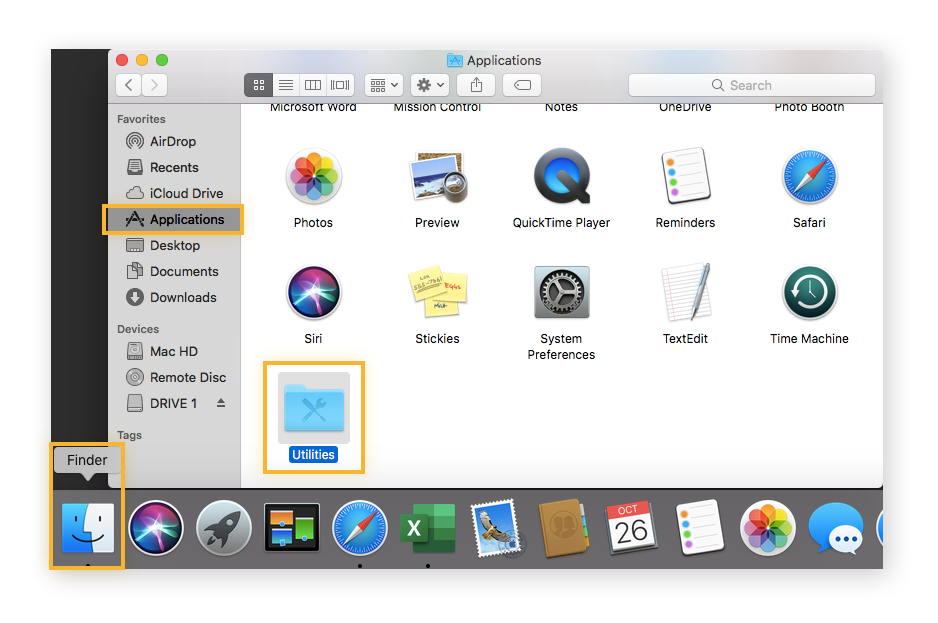Select the Stickies app icon

(x=437, y=292)
